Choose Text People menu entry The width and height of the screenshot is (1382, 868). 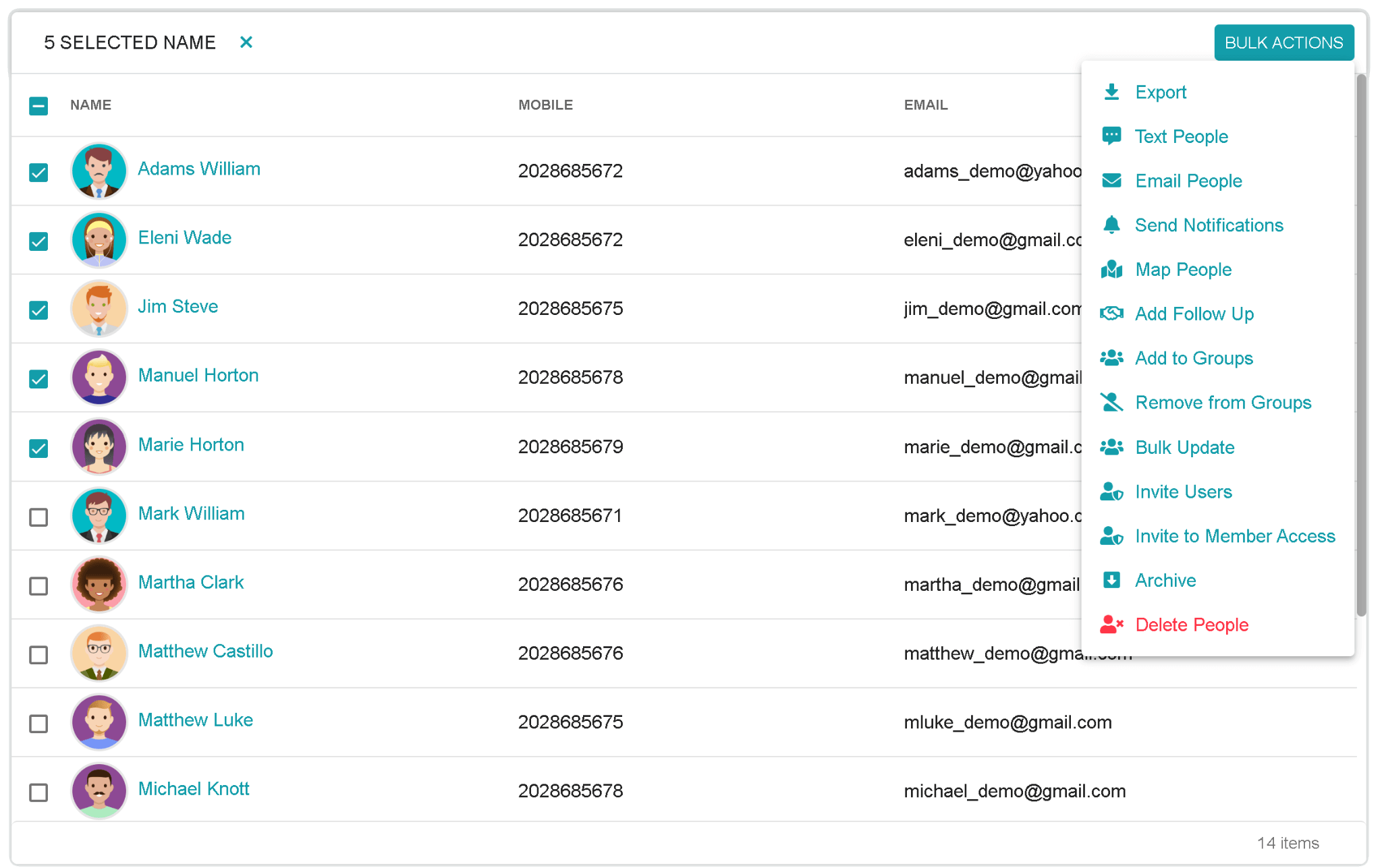[1217, 136]
